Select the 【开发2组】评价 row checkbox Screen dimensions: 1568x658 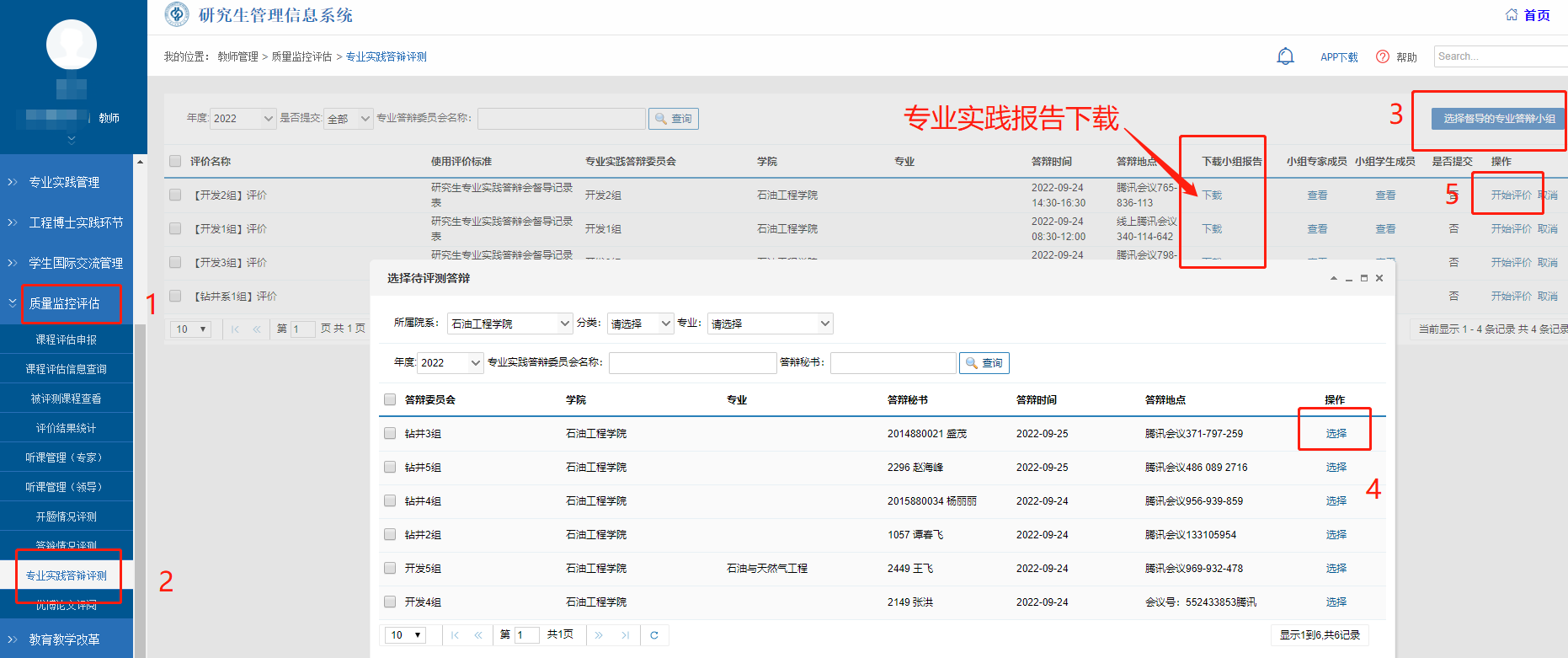[x=175, y=195]
